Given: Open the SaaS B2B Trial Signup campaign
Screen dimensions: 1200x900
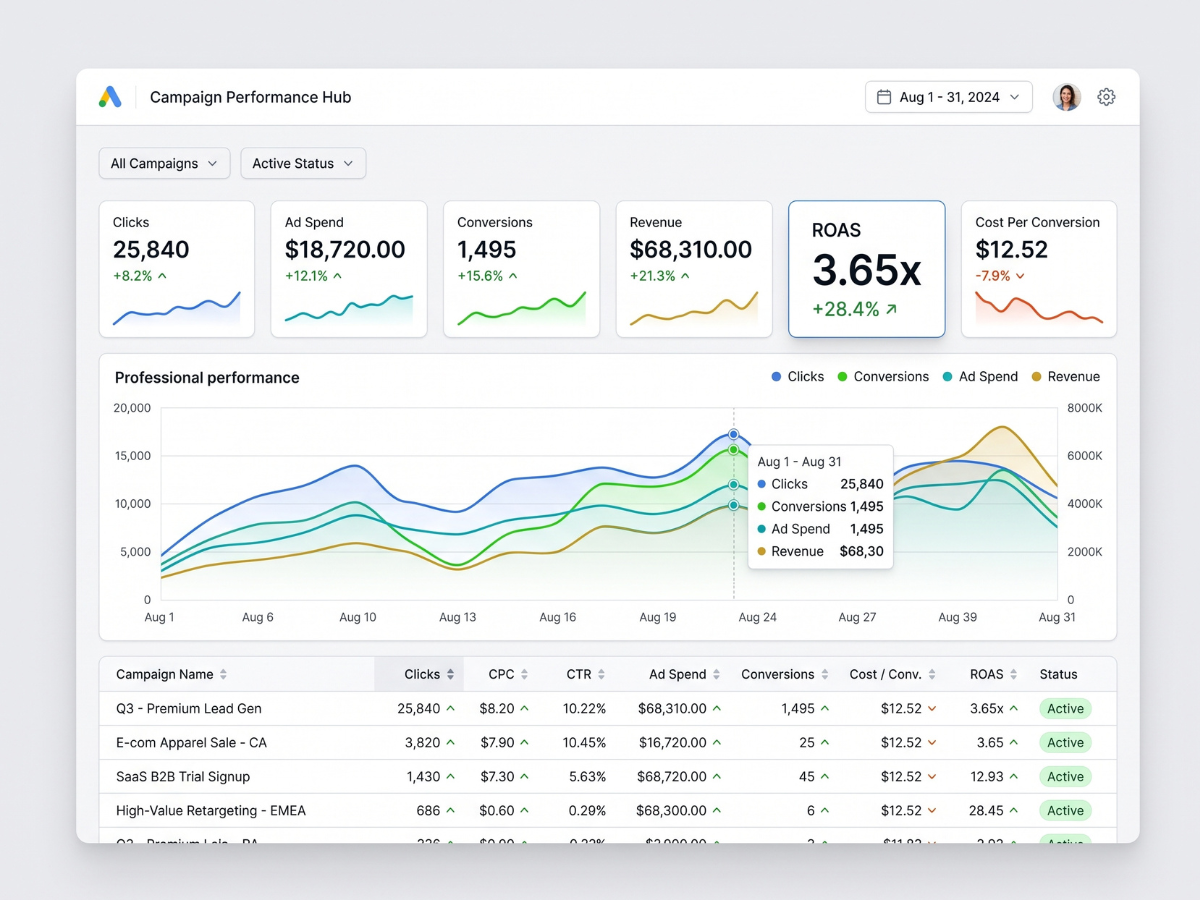Looking at the screenshot, I should pos(183,777).
